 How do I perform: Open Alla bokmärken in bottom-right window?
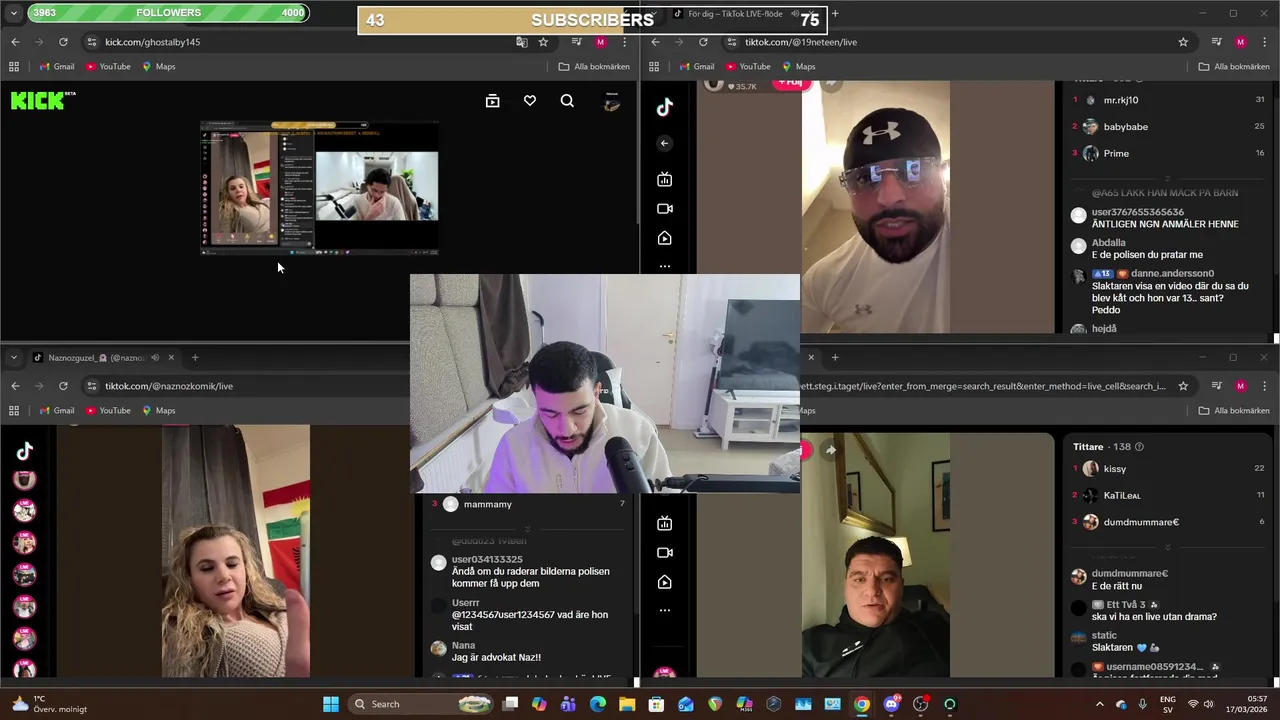(x=1234, y=411)
